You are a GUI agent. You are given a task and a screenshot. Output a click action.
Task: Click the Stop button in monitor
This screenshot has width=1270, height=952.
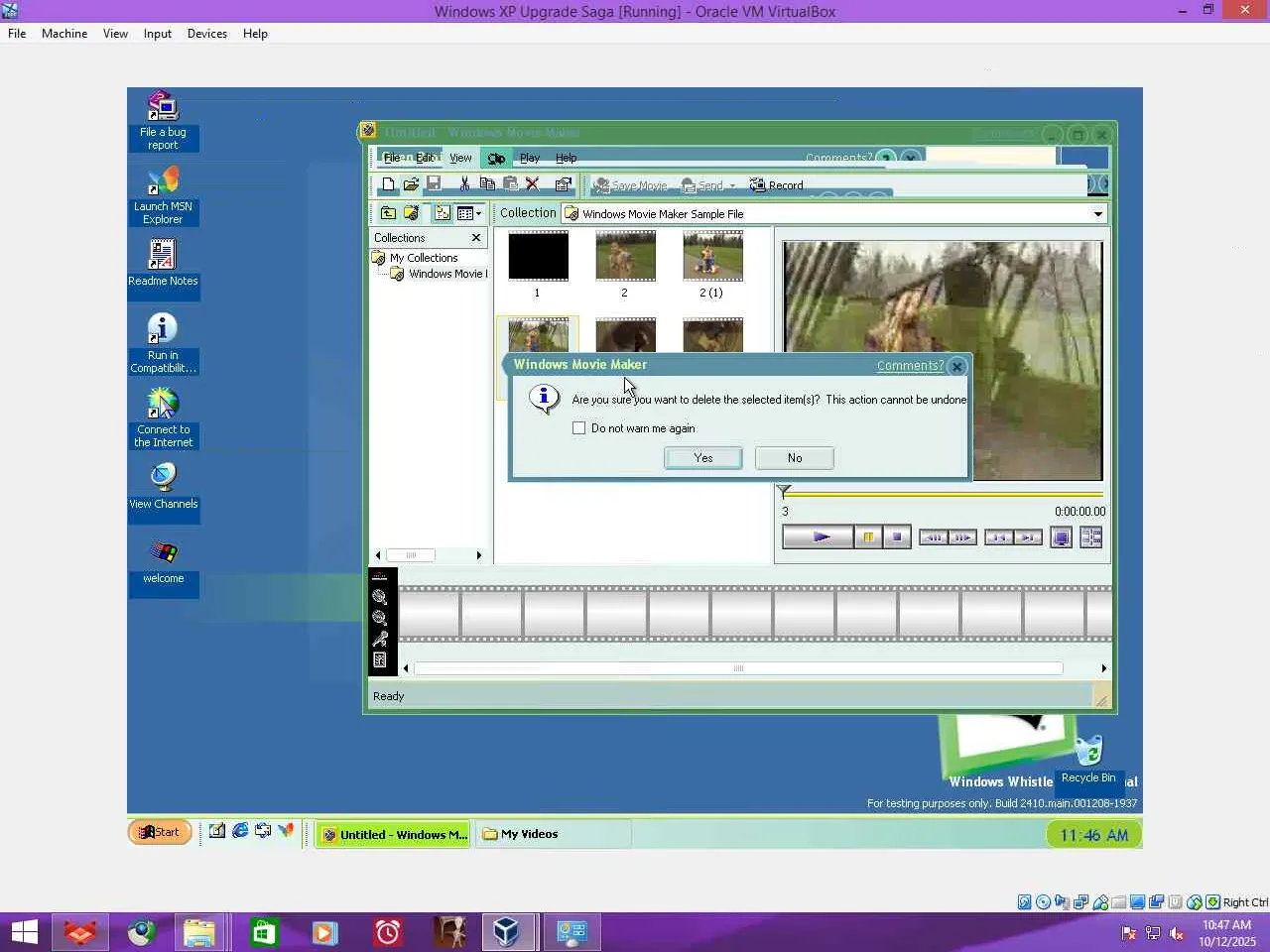[x=897, y=537]
